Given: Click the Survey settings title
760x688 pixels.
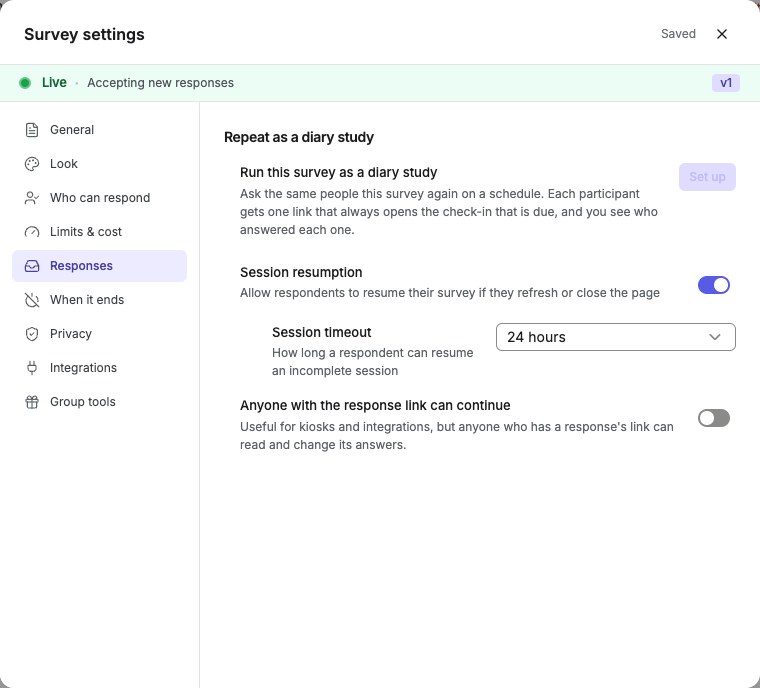Looking at the screenshot, I should (x=84, y=34).
